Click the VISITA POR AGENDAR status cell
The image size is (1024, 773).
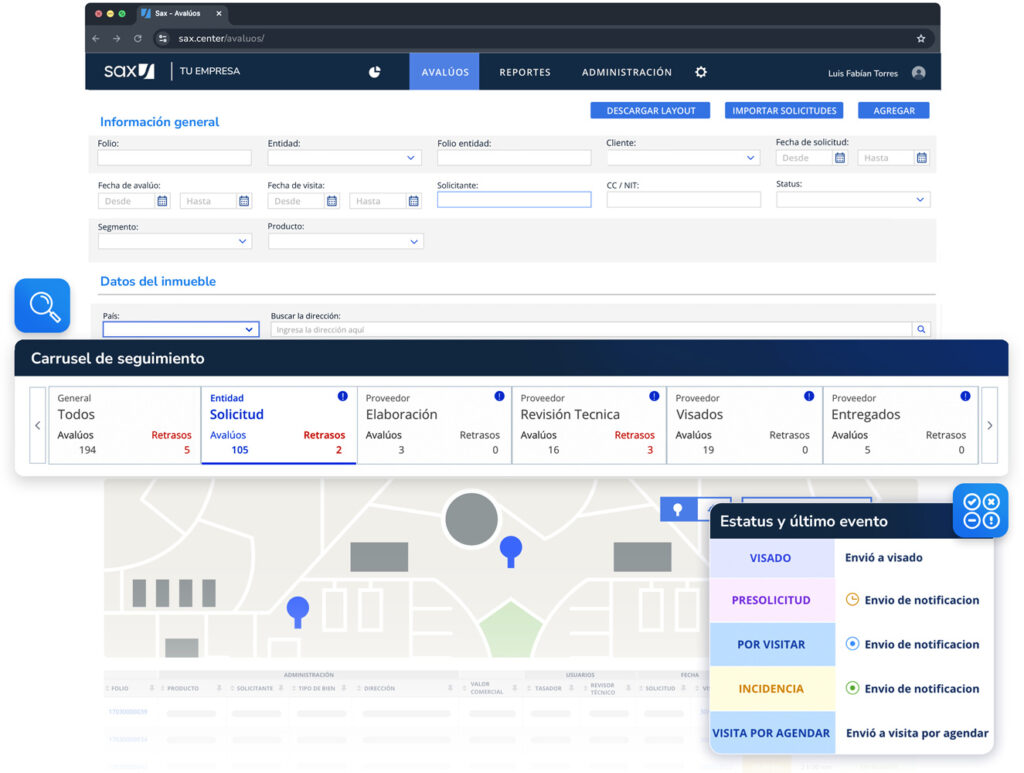(771, 733)
